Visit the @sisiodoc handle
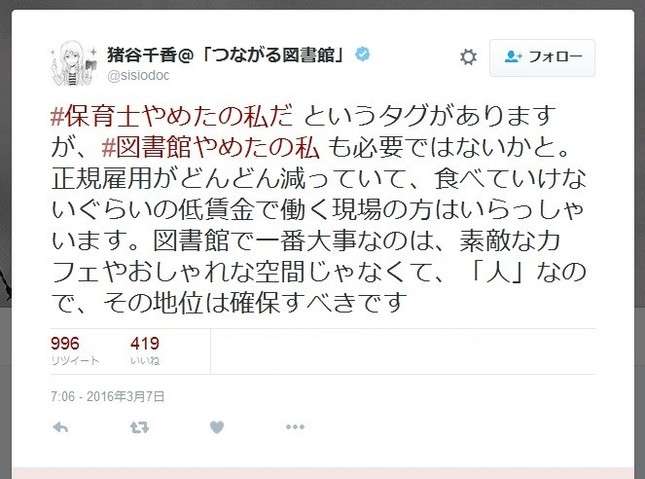 (138, 76)
